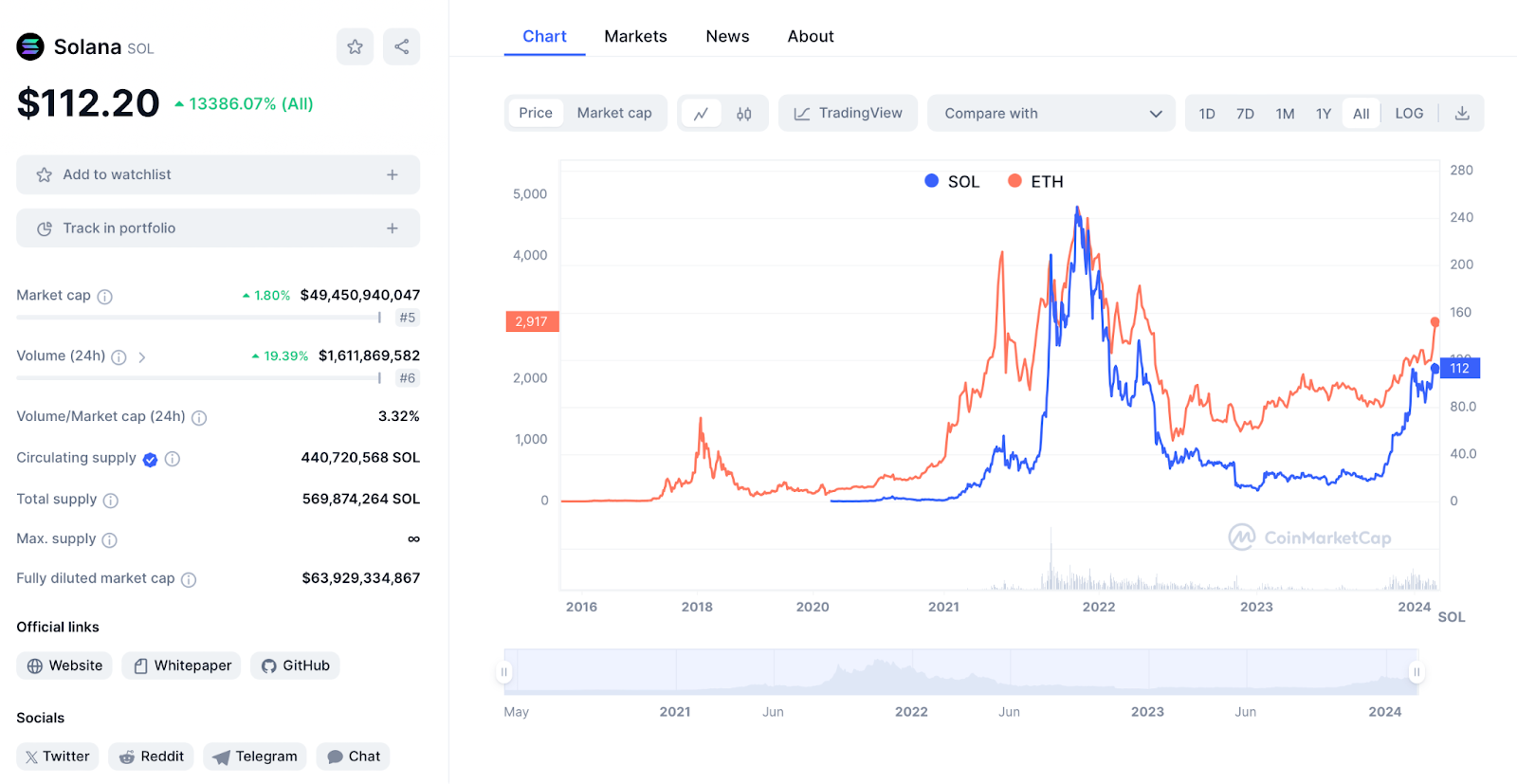Open the Telegram social link
The width and height of the screenshot is (1517, 784).
tap(254, 757)
